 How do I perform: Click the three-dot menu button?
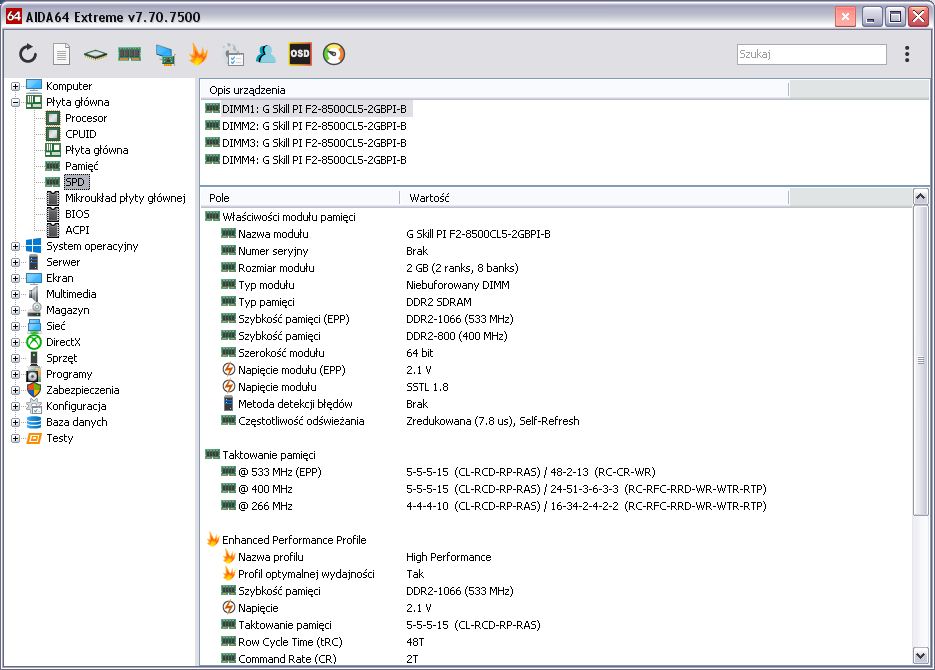(x=907, y=54)
